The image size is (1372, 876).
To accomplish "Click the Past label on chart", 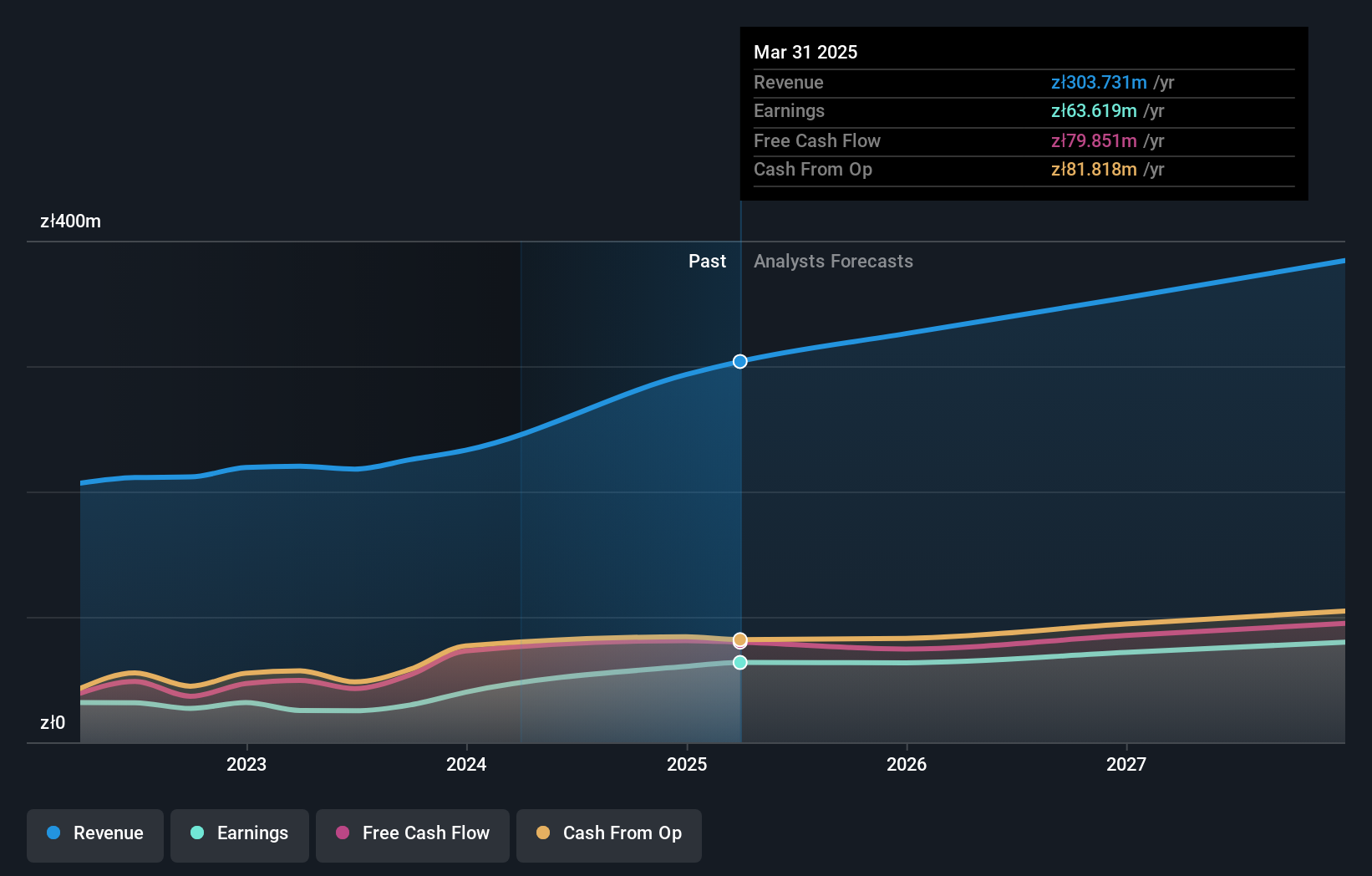I will pyautogui.click(x=707, y=262).
